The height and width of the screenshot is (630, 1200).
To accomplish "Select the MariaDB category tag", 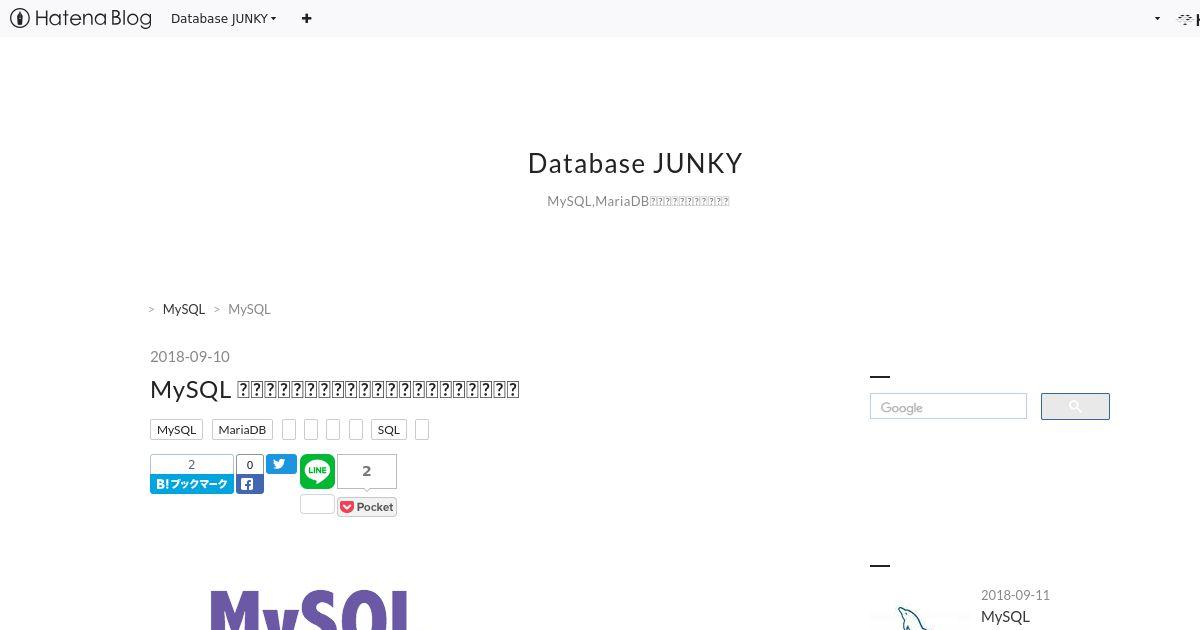I will point(242,429).
